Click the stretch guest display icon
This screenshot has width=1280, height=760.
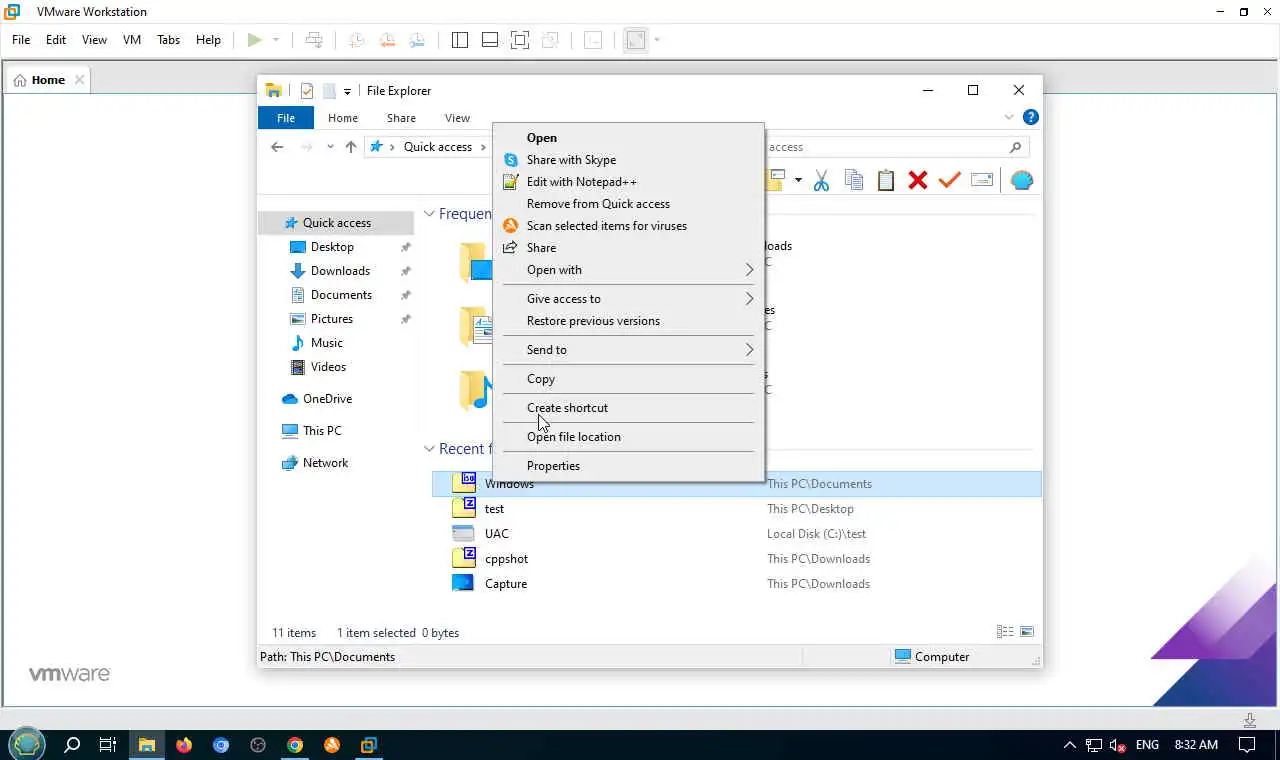point(635,40)
